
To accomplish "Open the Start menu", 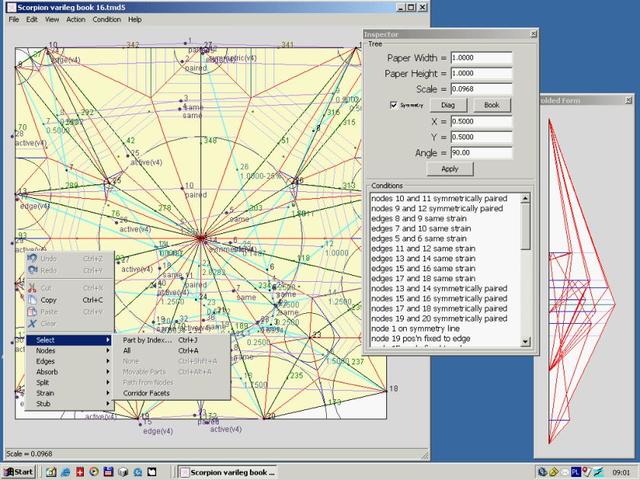I will click(18, 471).
